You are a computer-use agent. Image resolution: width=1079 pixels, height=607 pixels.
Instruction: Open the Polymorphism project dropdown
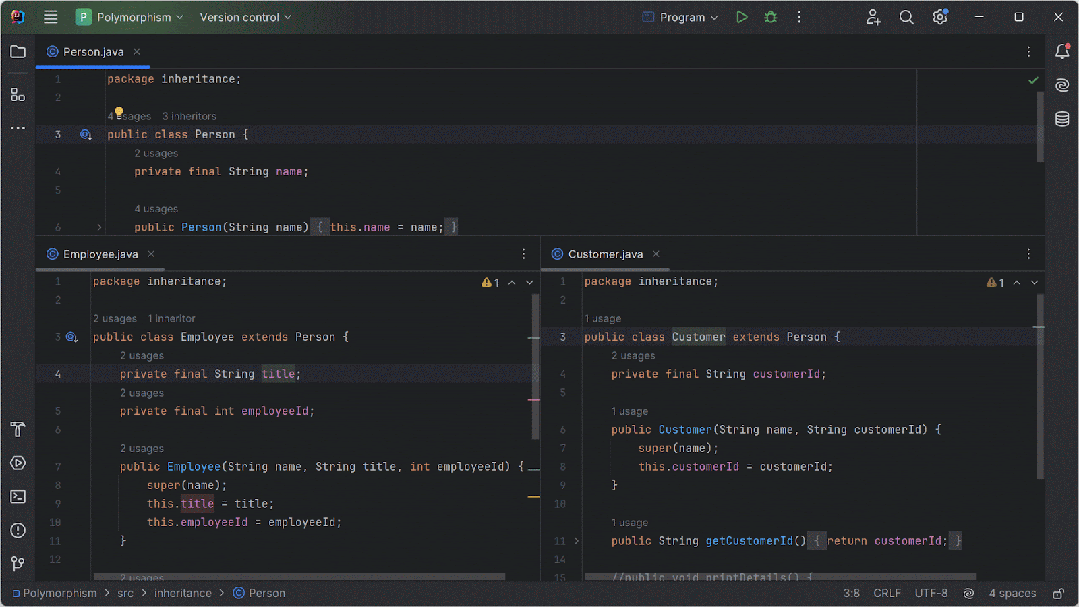[129, 17]
